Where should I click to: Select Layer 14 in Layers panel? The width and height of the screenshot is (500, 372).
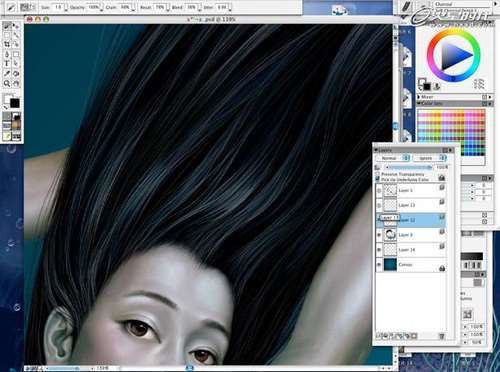click(411, 250)
